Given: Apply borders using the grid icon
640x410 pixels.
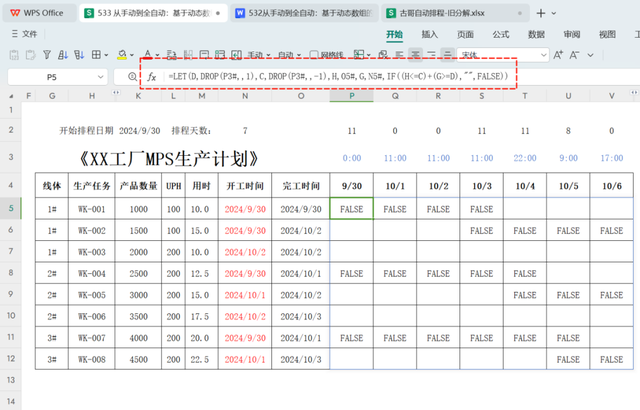Looking at the screenshot, I should [x=96, y=55].
